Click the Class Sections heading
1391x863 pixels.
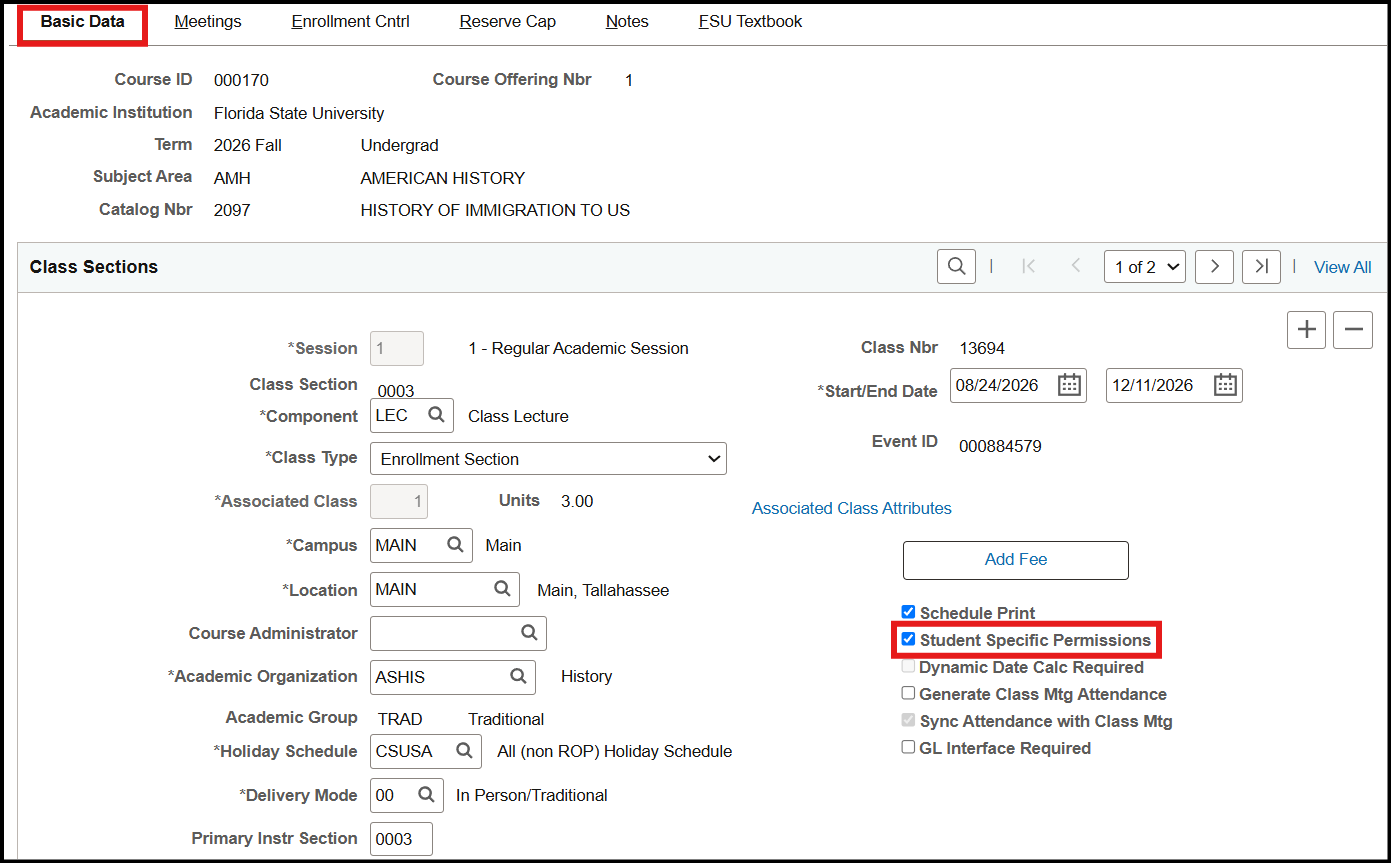pos(94,267)
